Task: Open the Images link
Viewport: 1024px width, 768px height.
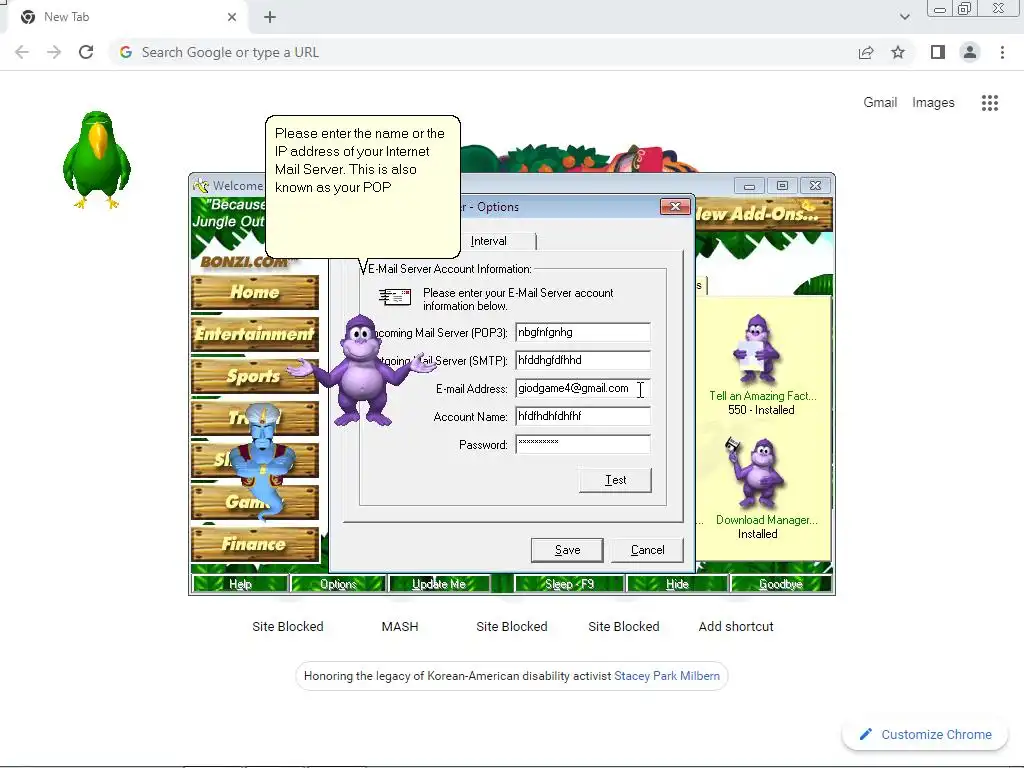Action: pyautogui.click(x=933, y=103)
